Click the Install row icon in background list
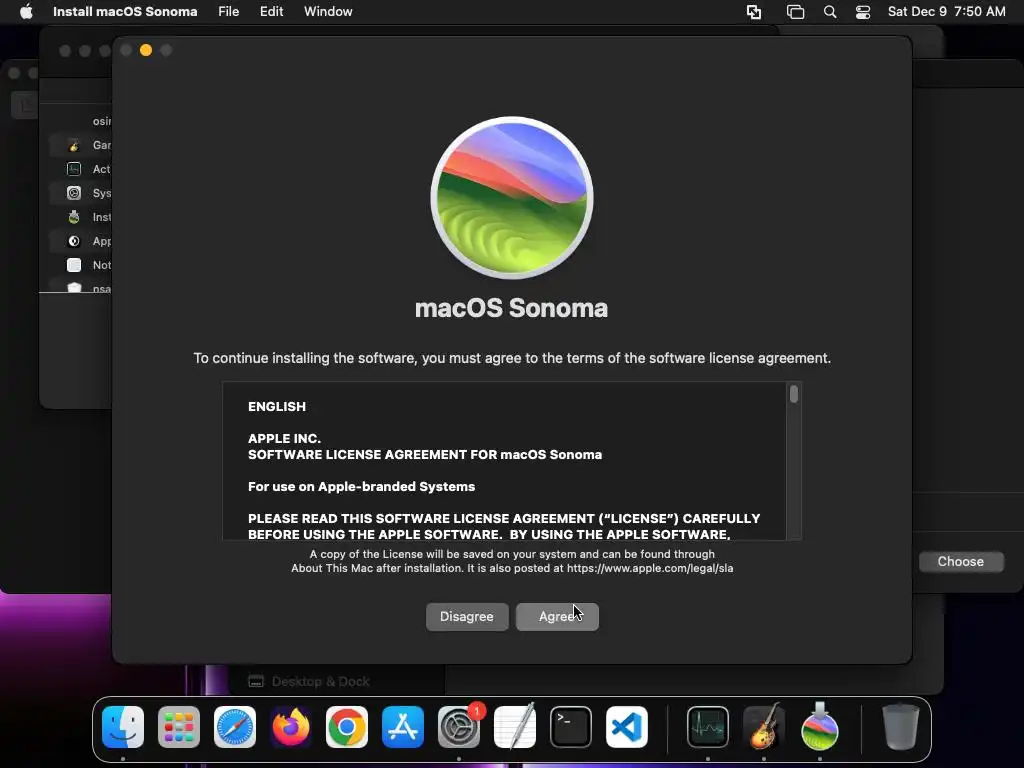 74,217
